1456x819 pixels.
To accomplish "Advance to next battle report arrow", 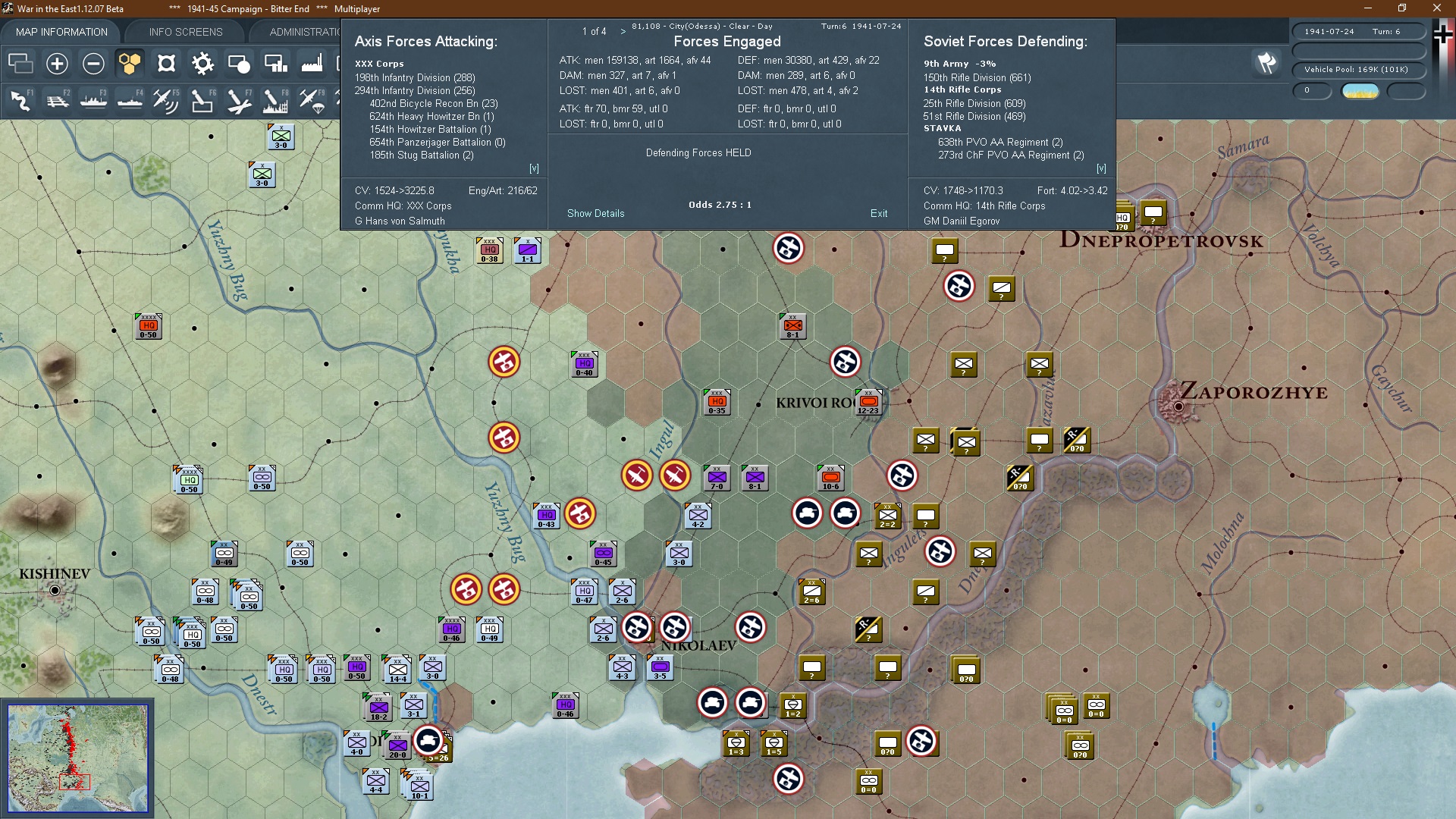I will 623,32.
